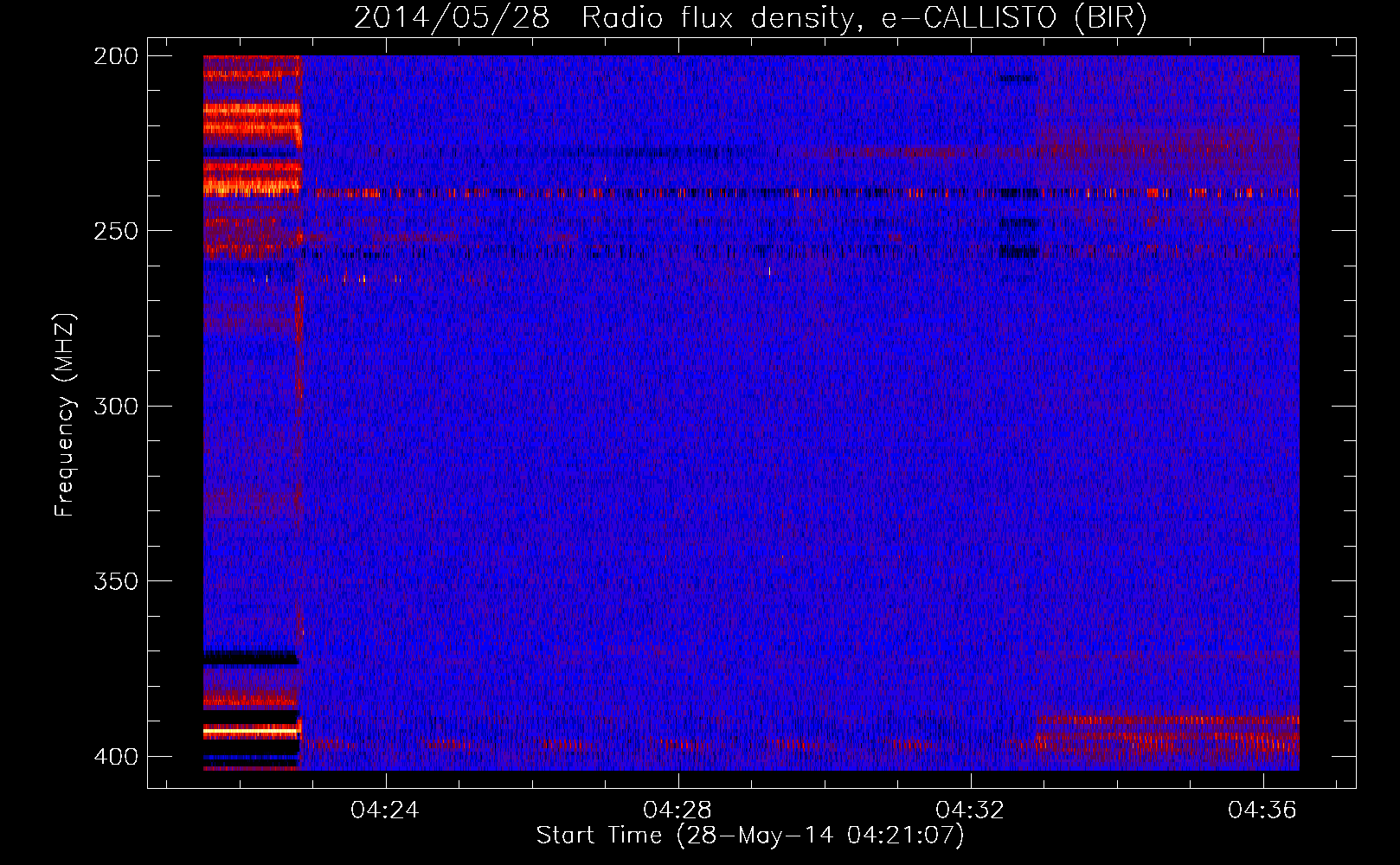This screenshot has height=865, width=1400.
Task: Select the 200 frequency tick label
Action: 116,56
